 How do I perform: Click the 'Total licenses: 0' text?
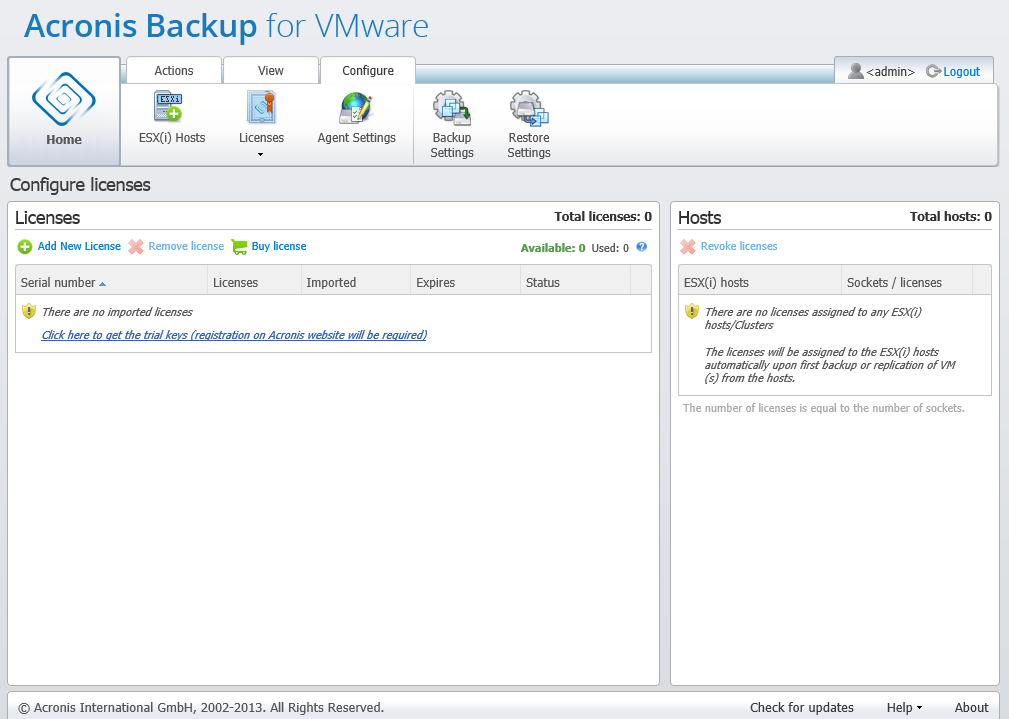(603, 217)
